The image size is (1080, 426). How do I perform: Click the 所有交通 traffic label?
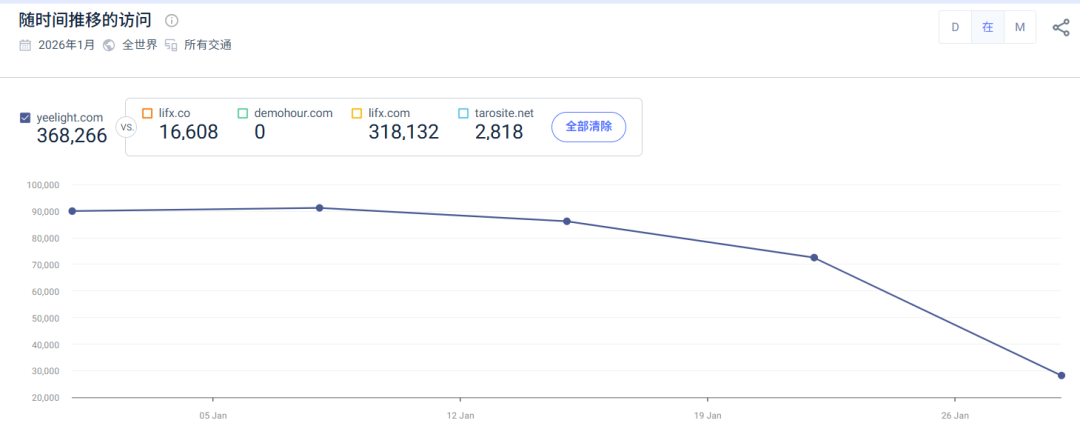[x=208, y=45]
